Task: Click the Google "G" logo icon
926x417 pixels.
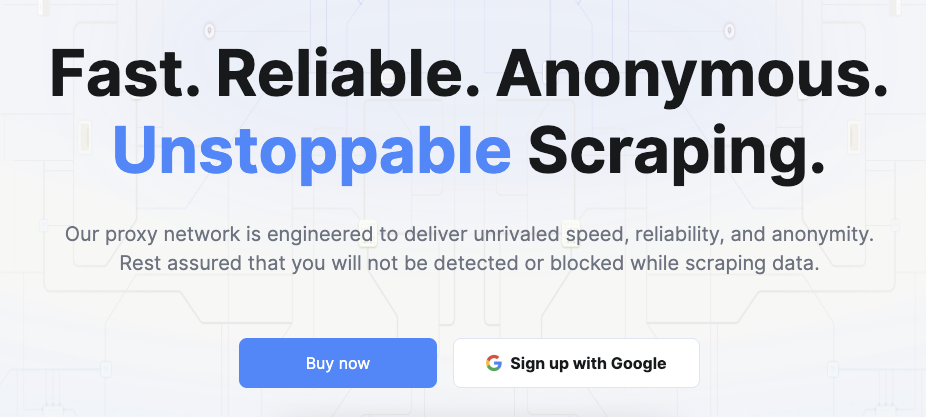Action: 494,363
